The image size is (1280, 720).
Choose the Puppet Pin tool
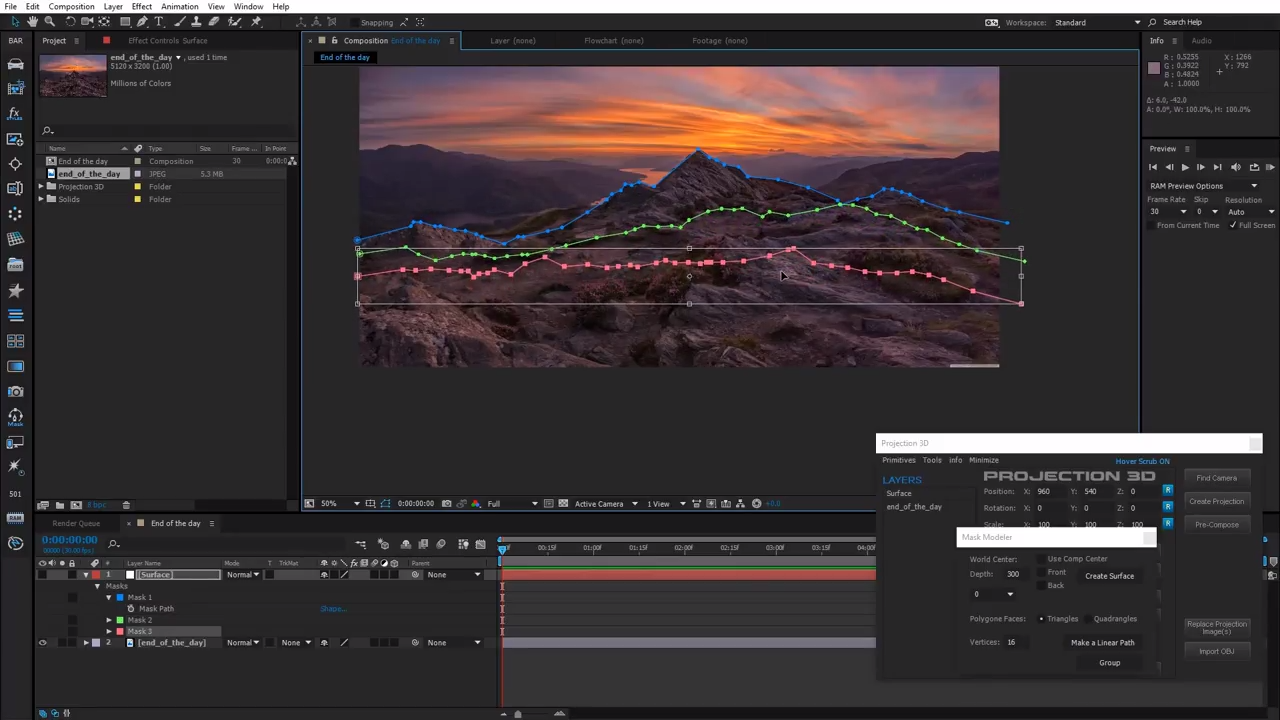coord(256,22)
